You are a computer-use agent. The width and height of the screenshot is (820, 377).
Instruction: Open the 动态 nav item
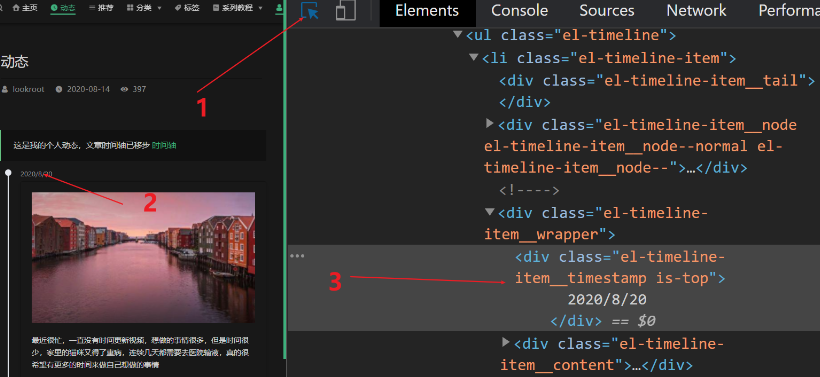click(x=63, y=8)
